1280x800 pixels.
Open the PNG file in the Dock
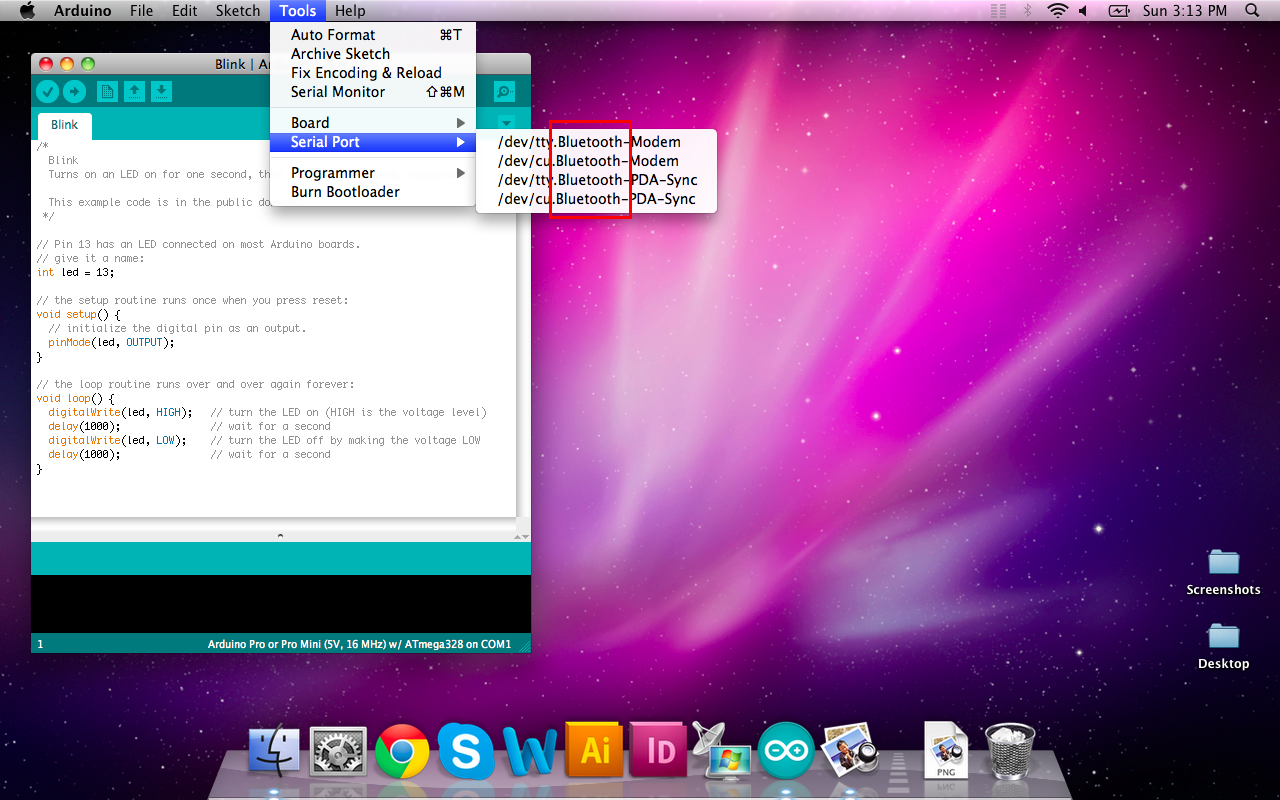945,751
